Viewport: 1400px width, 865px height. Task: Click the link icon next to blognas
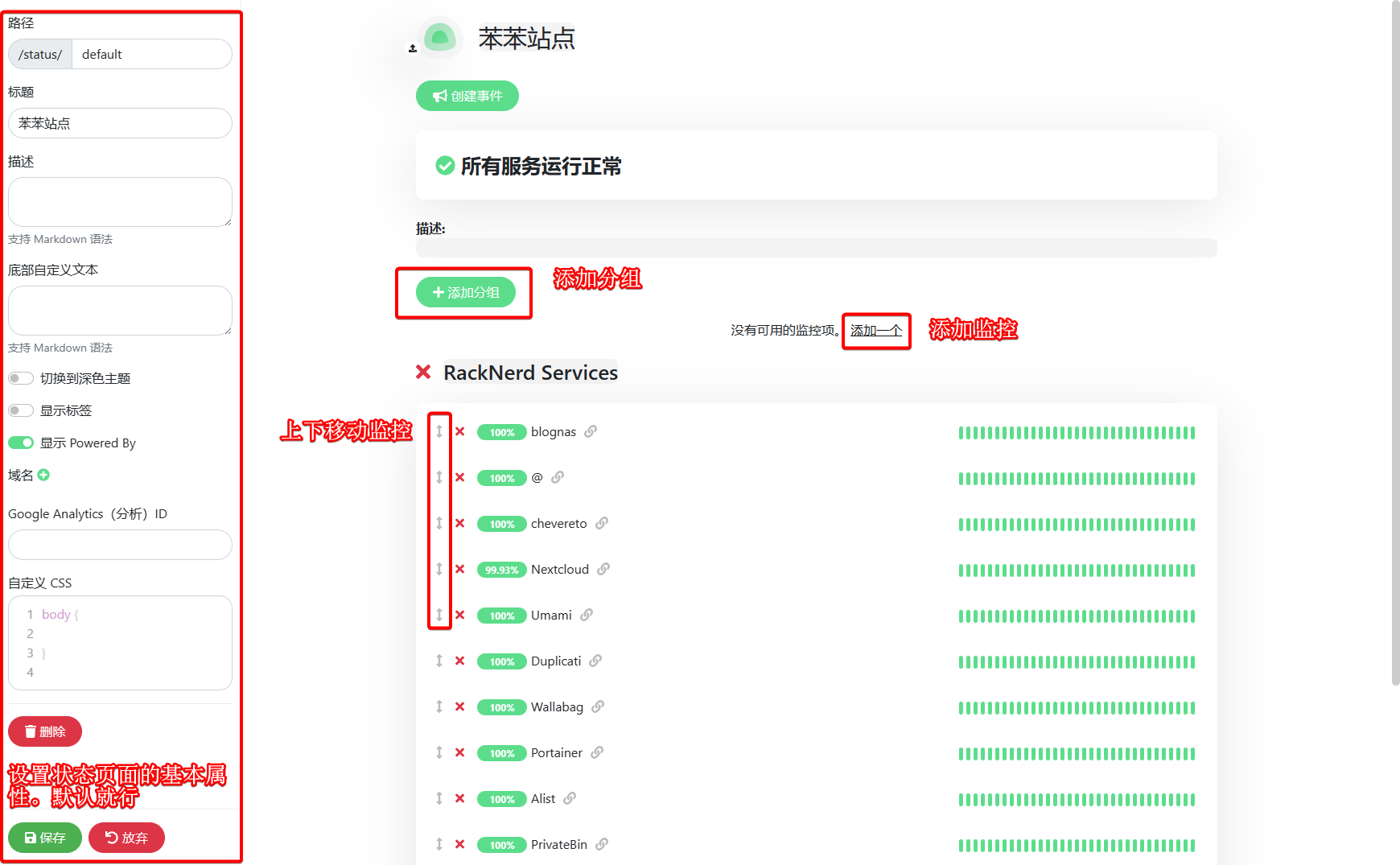coord(591,431)
